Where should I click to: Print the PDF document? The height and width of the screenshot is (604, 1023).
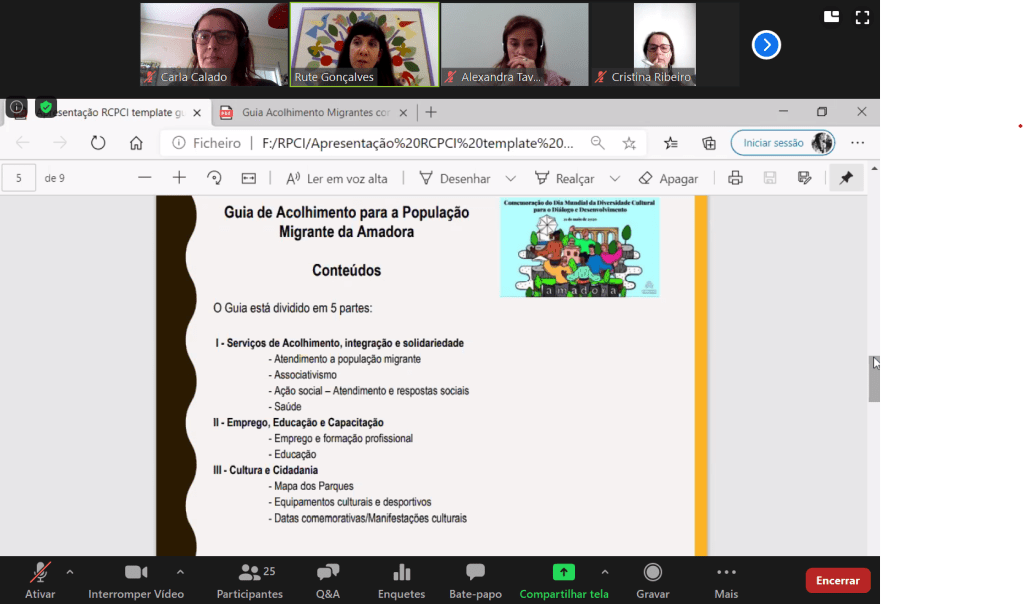[735, 178]
